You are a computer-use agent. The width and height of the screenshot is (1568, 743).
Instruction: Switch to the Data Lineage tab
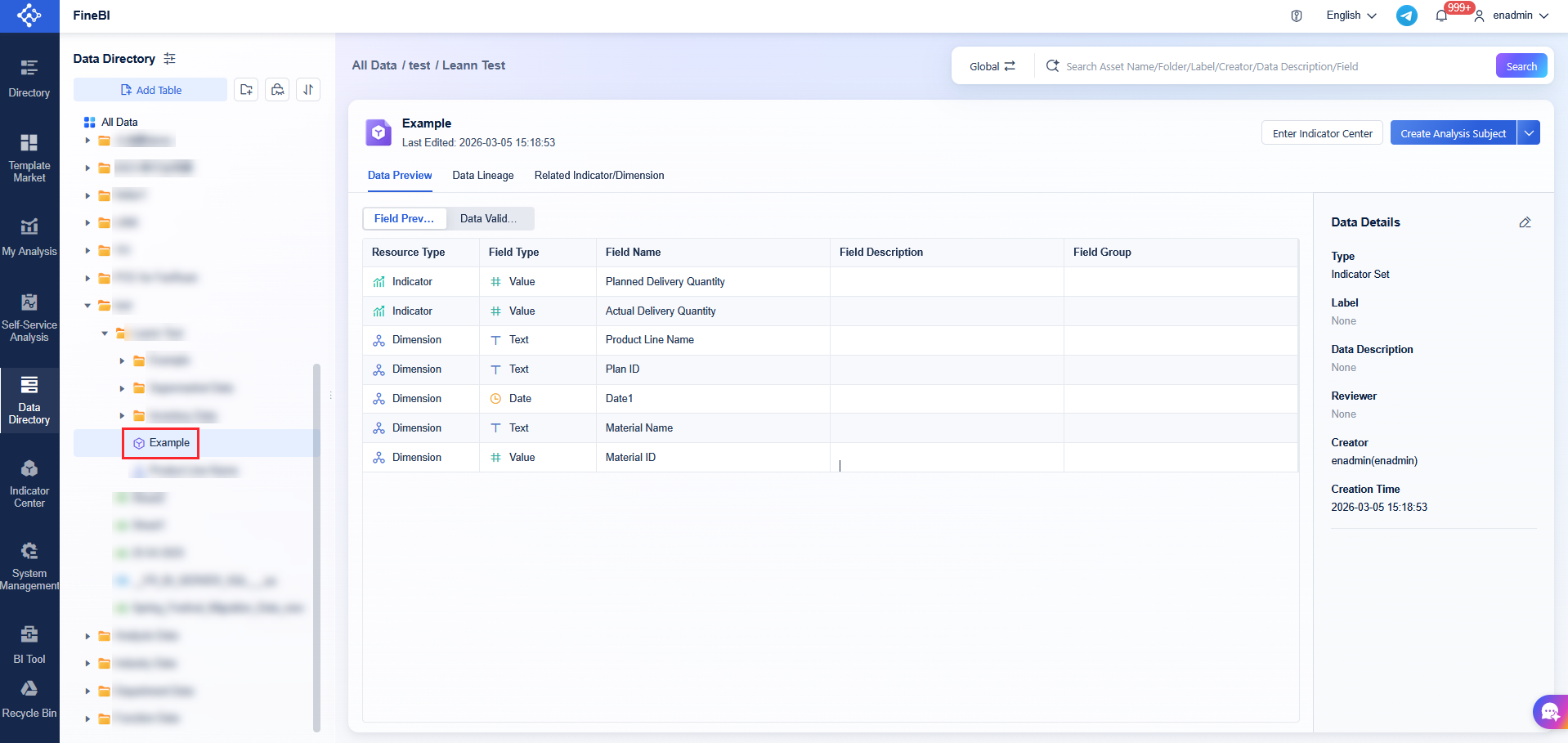pyautogui.click(x=483, y=176)
